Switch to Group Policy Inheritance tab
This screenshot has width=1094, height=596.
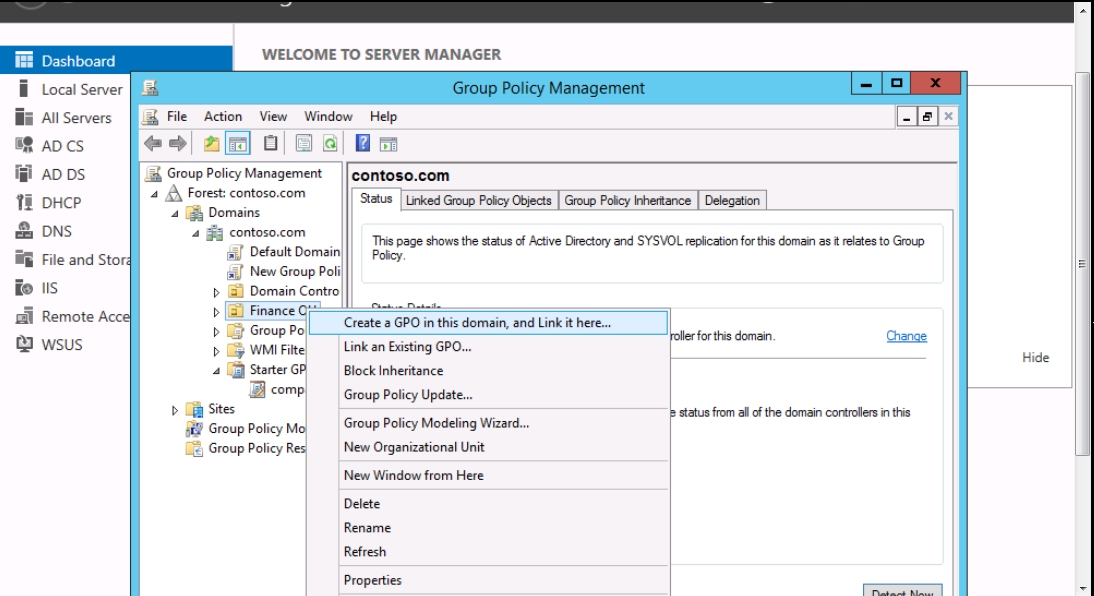pyautogui.click(x=627, y=200)
